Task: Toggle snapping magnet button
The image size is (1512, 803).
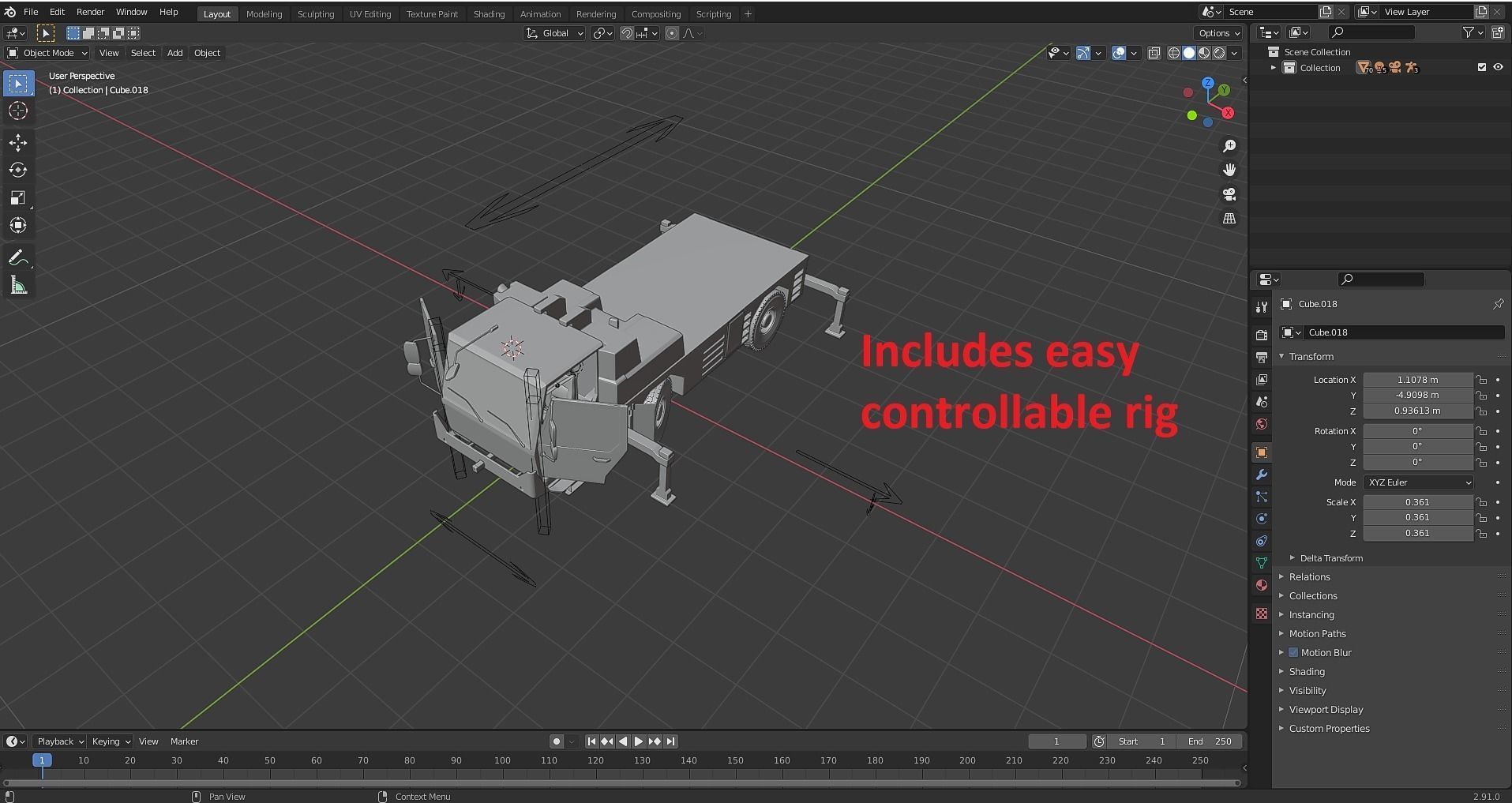Action: [627, 33]
